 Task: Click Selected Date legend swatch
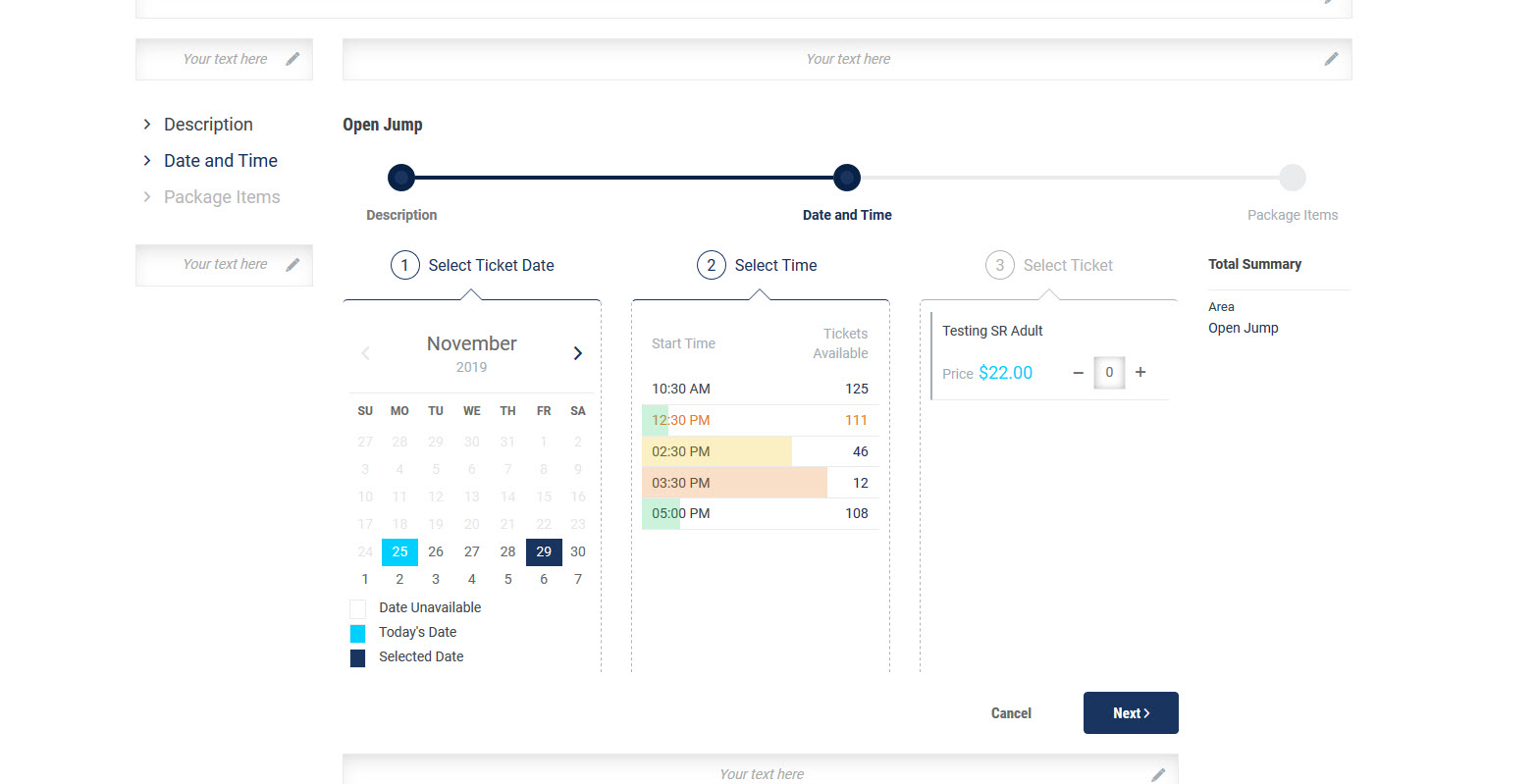(357, 658)
